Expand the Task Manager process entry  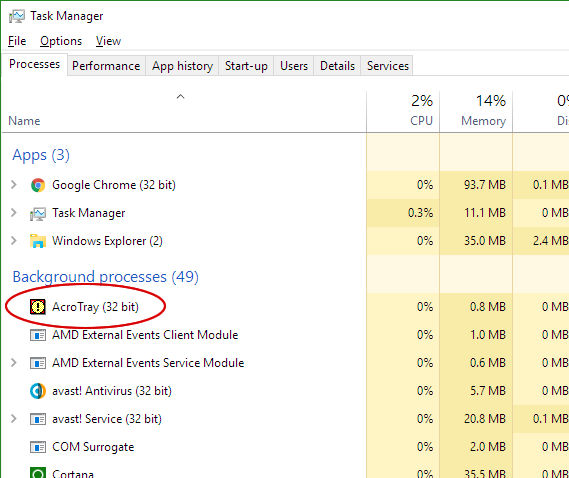click(14, 213)
